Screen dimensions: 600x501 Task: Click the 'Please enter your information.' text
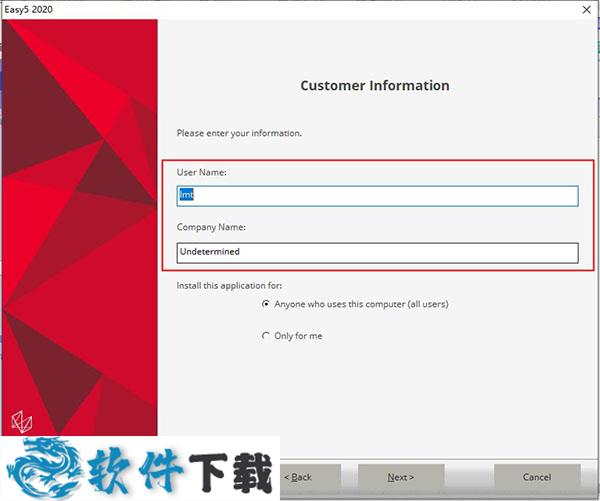(239, 133)
